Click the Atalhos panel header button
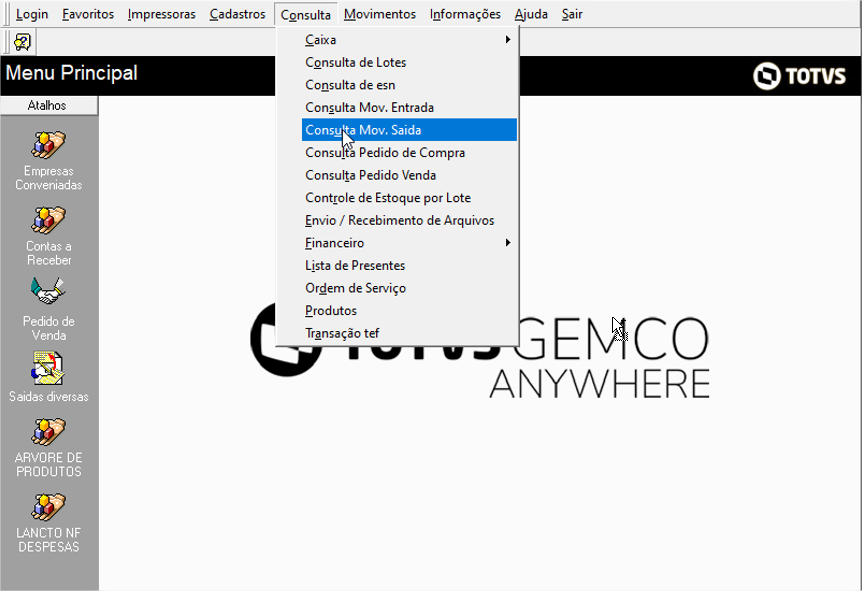Image resolution: width=862 pixels, height=591 pixels. click(49, 106)
